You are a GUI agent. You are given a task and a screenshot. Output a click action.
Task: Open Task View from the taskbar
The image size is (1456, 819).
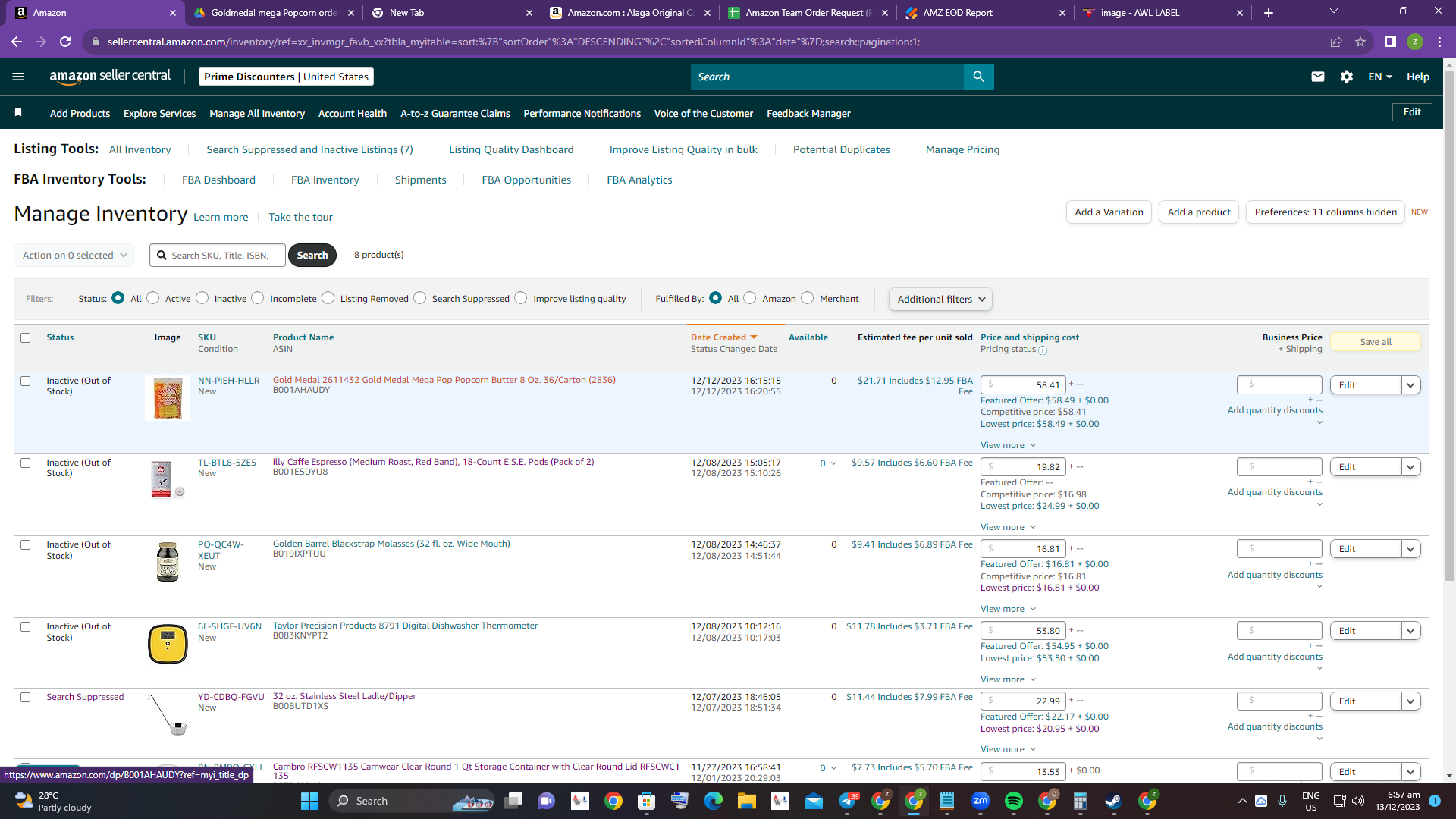pyautogui.click(x=515, y=801)
